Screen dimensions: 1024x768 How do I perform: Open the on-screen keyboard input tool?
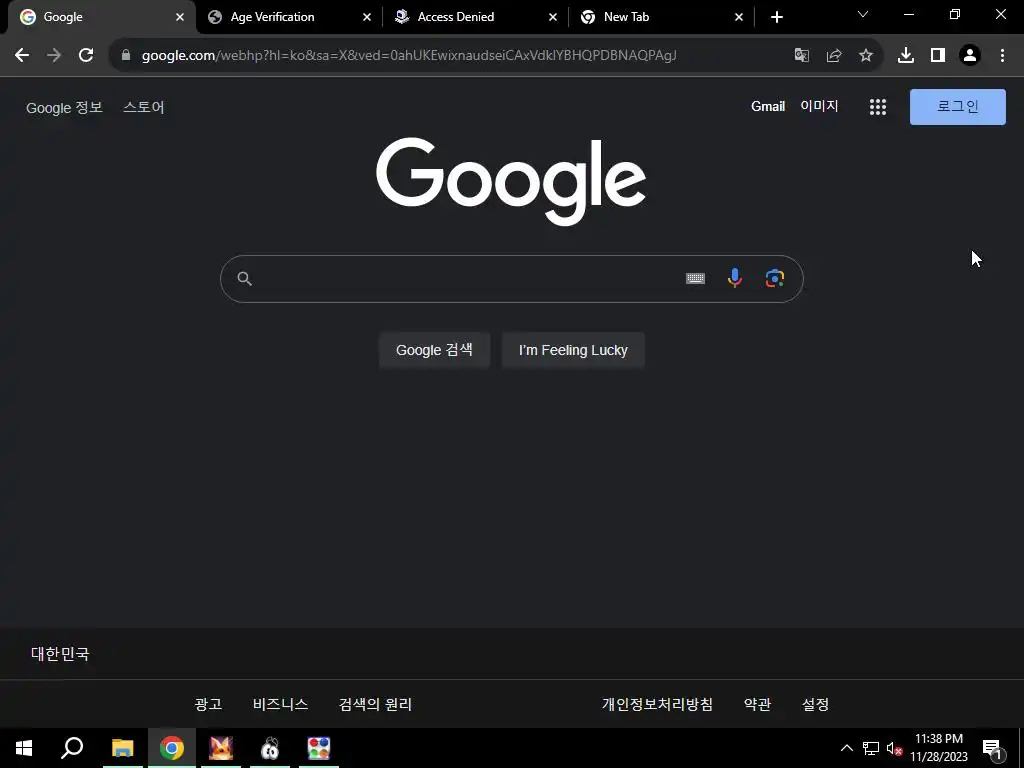click(x=695, y=279)
